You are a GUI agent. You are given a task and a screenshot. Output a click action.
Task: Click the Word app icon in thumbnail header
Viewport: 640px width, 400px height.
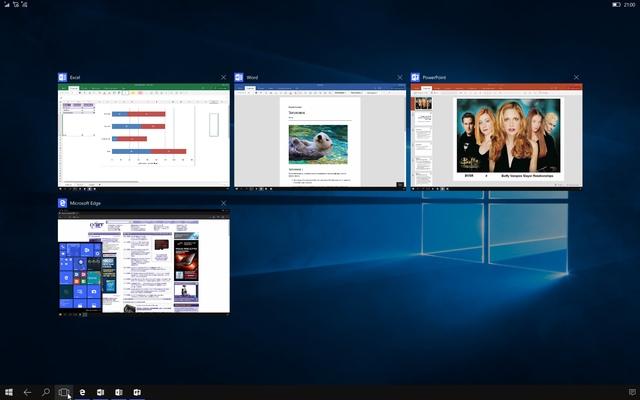point(239,77)
